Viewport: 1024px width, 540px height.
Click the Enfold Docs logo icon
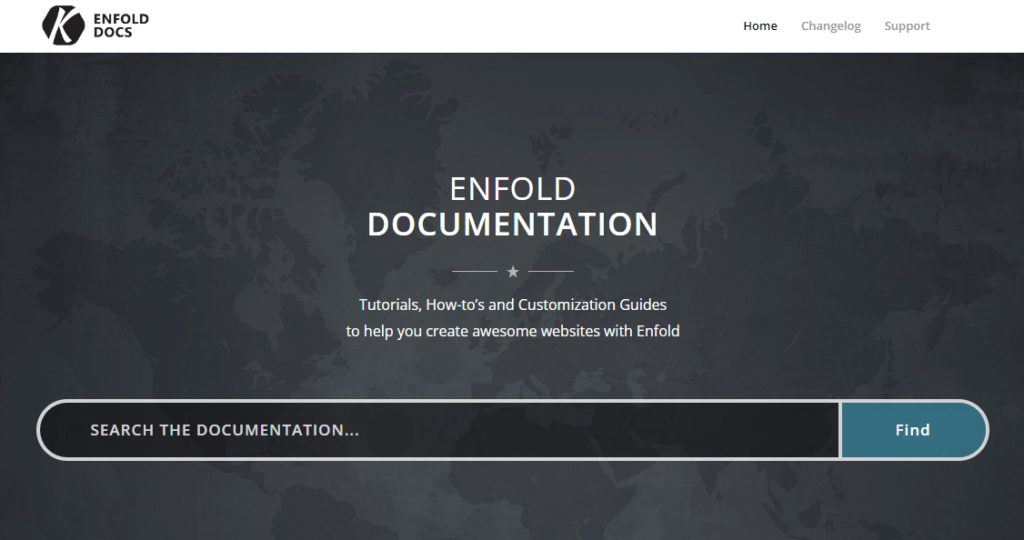click(63, 25)
